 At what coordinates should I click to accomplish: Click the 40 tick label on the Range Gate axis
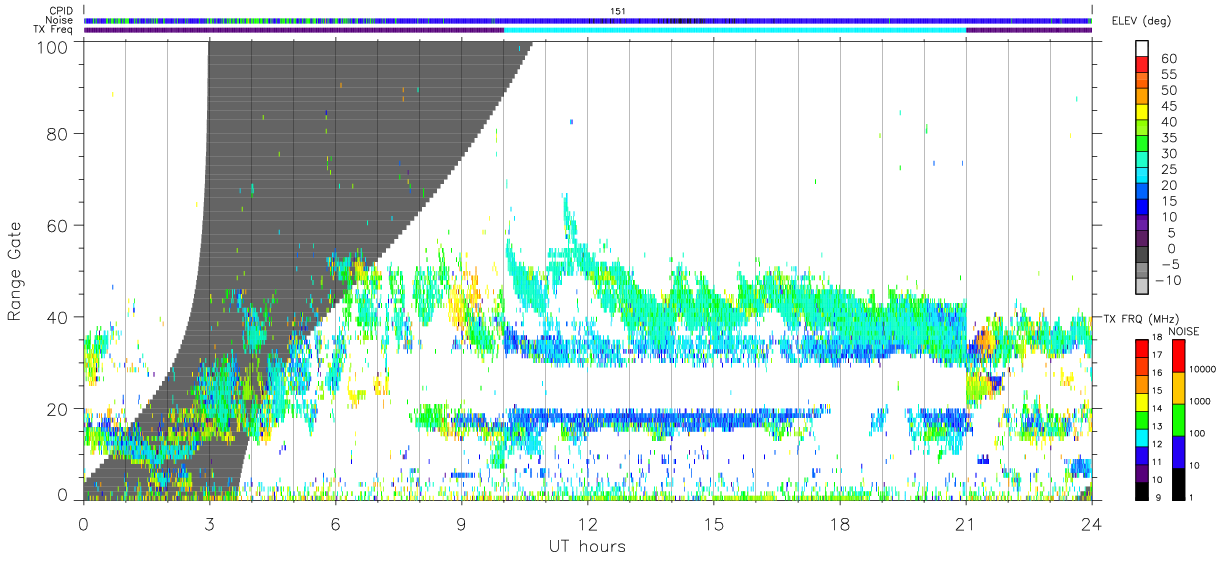pos(58,317)
